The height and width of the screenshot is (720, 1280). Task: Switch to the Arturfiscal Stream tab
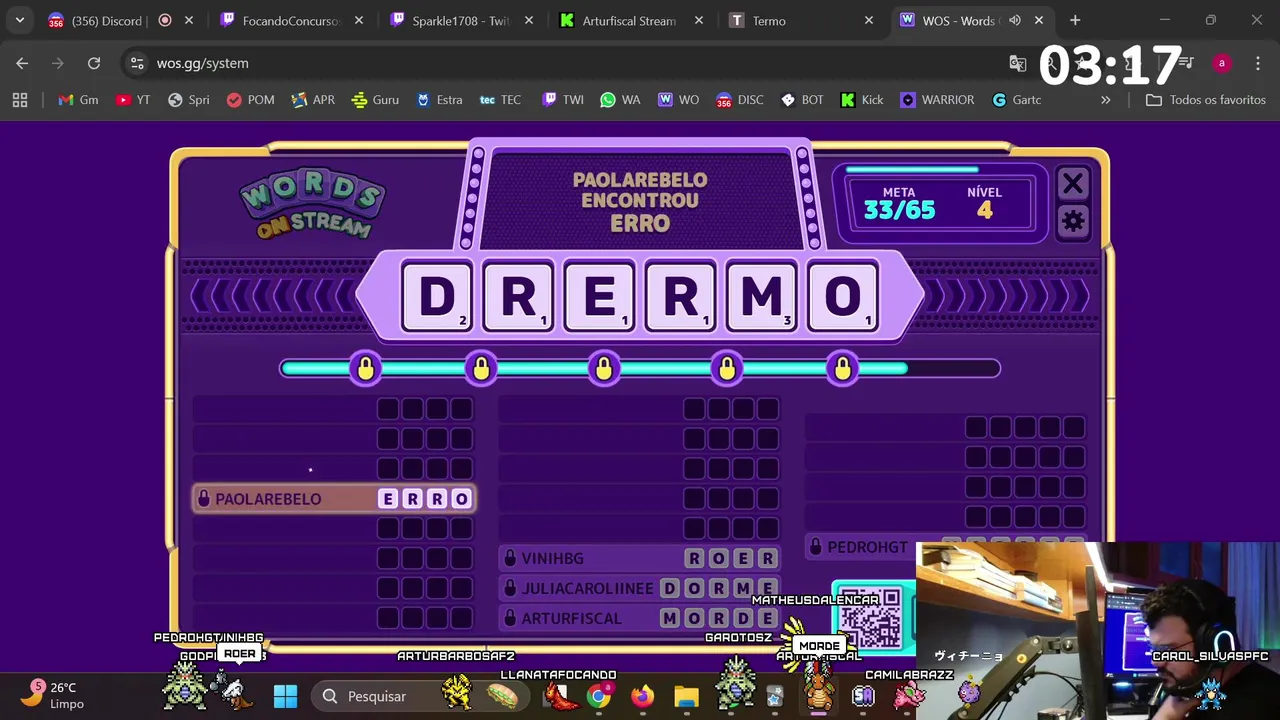point(630,20)
